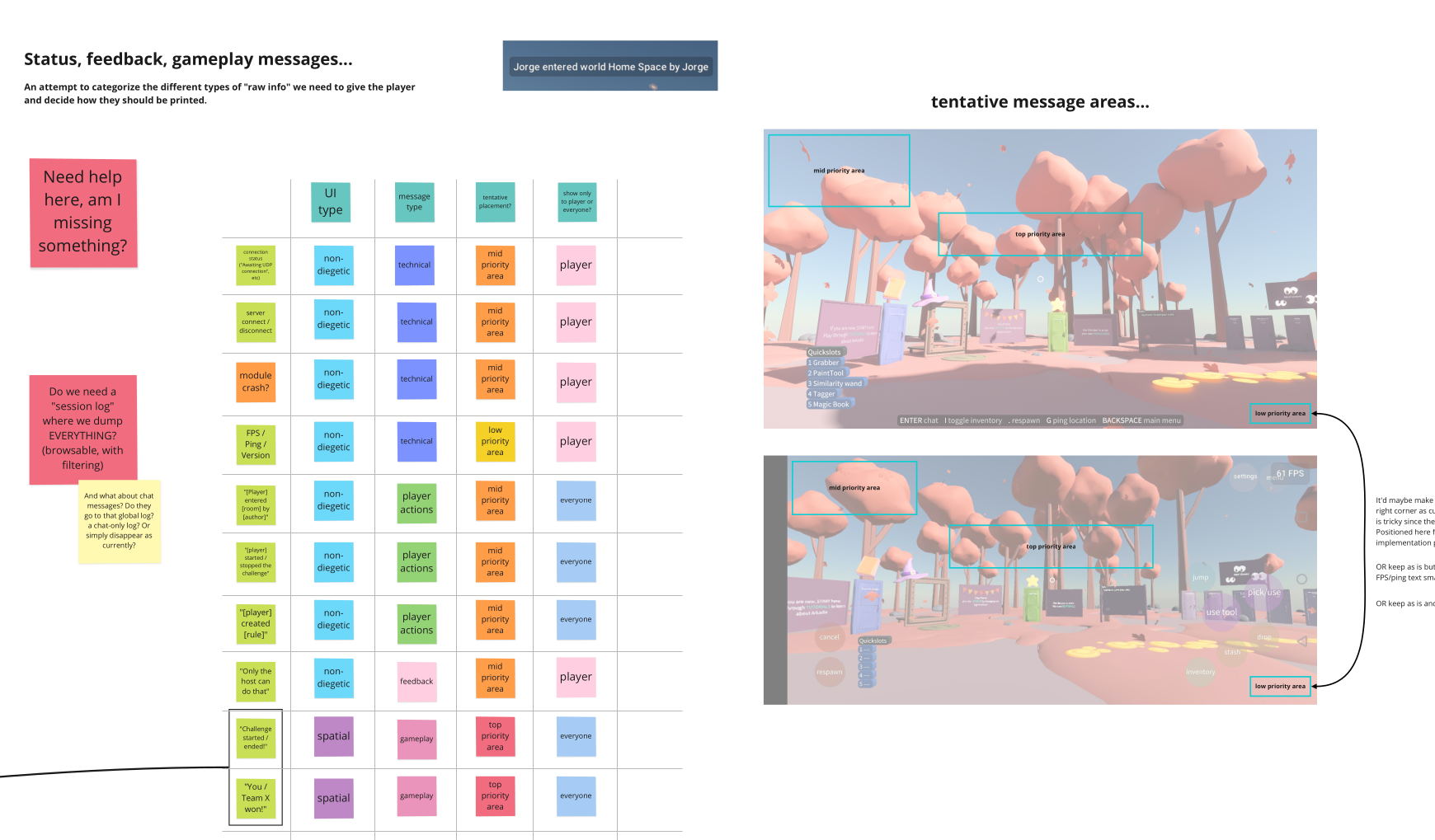This screenshot has height=840, width=1435.
Task: Click "1 Grabber" quickslot in upper screenshot
Action: click(823, 363)
